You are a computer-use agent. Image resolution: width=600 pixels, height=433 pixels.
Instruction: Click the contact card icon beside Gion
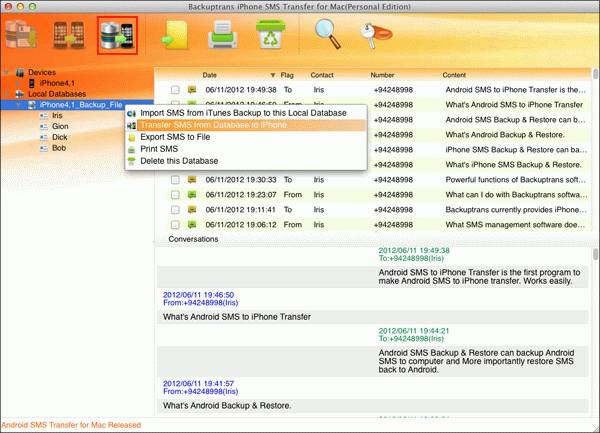(x=44, y=126)
